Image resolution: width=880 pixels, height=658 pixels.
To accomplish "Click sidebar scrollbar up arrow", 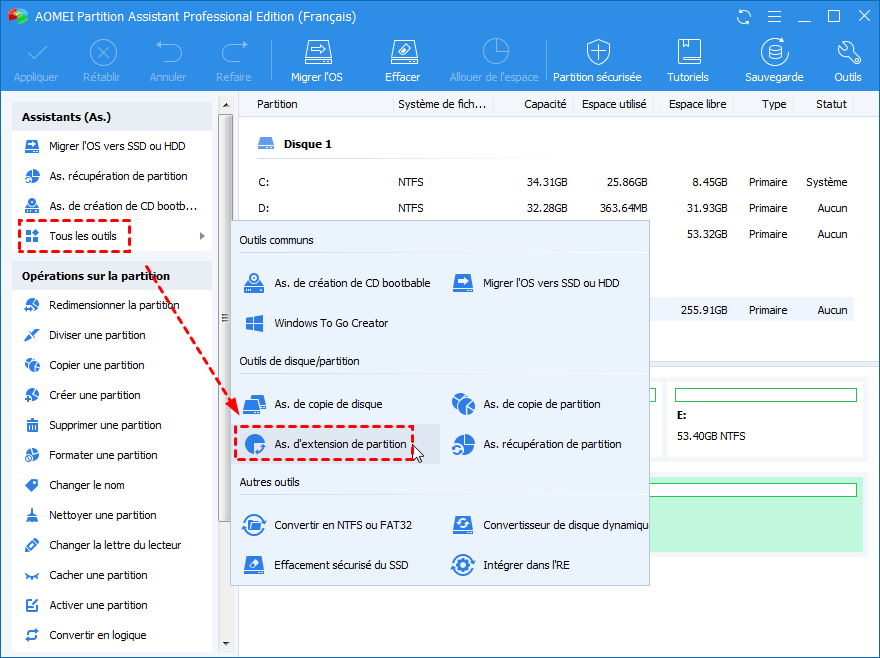I will pyautogui.click(x=226, y=105).
